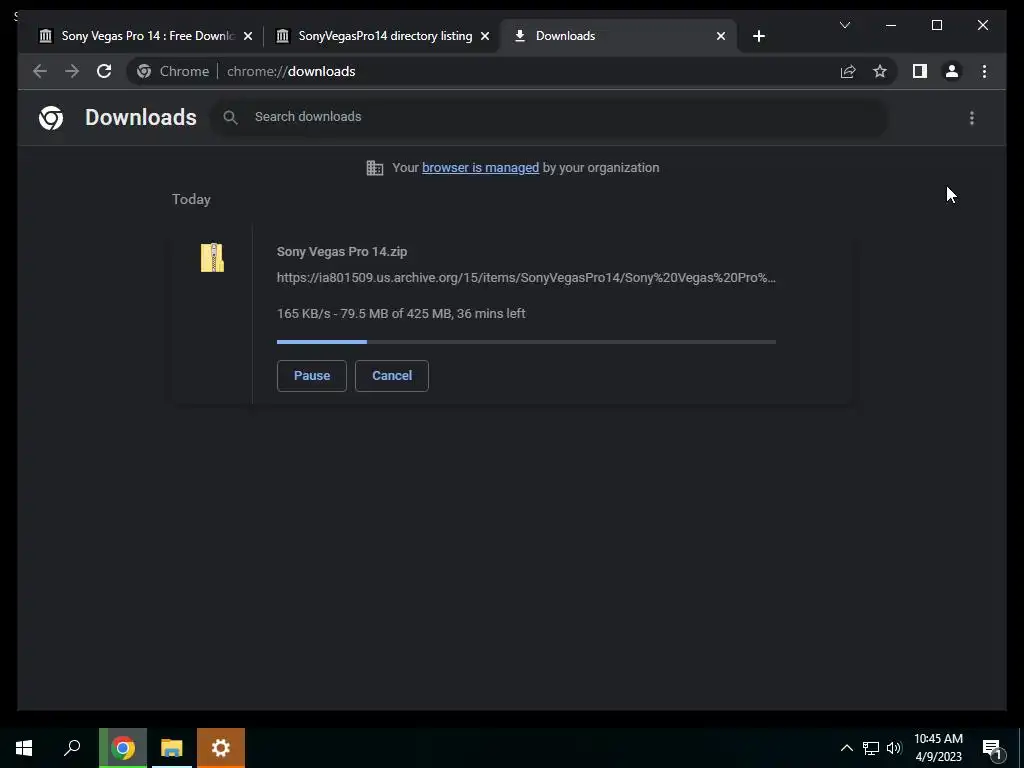This screenshot has width=1024, height=768.
Task: Close the SonyVegasPro14 directory listing tab
Action: [x=485, y=36]
